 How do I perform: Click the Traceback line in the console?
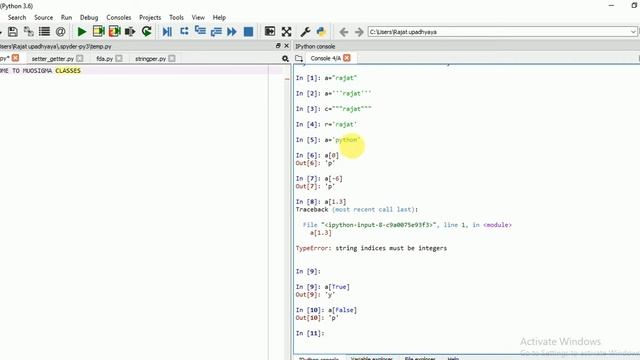[357, 209]
